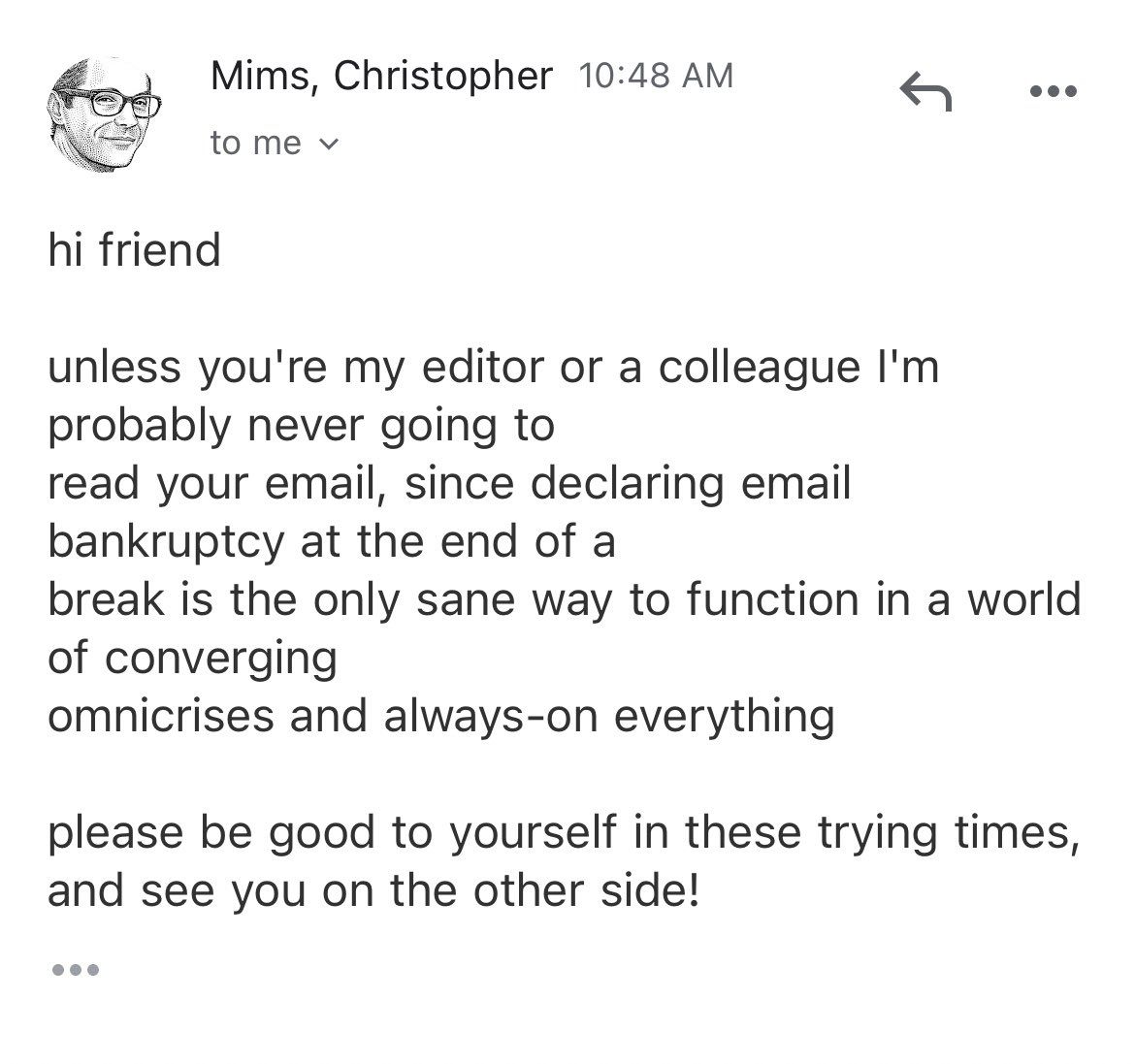The width and height of the screenshot is (1135, 1064).
Task: Click the word "omnicrises" in the message
Action: pyautogui.click(x=161, y=716)
